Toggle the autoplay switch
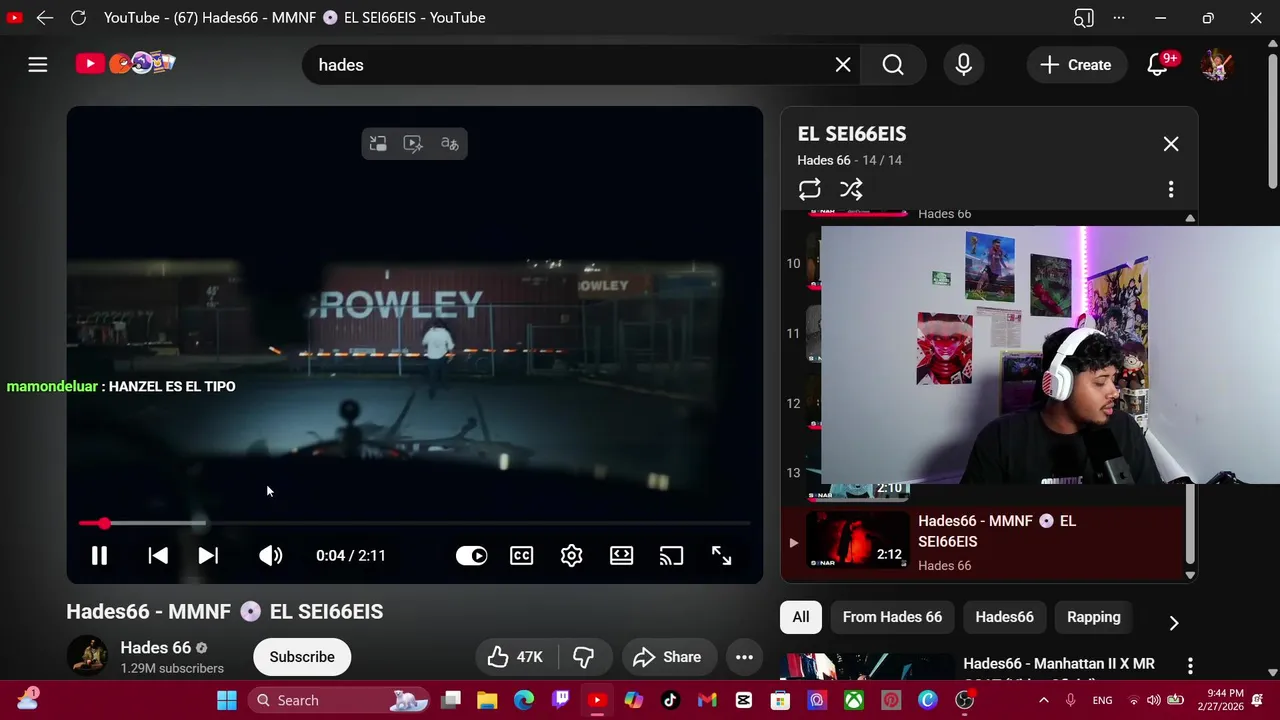1280x720 pixels. tap(471, 556)
